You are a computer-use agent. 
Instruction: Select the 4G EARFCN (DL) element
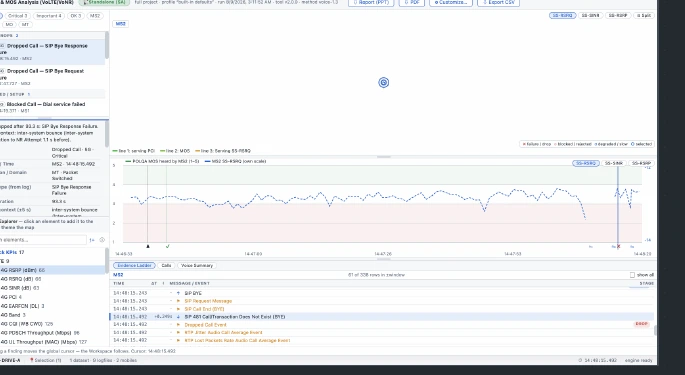[52, 306]
